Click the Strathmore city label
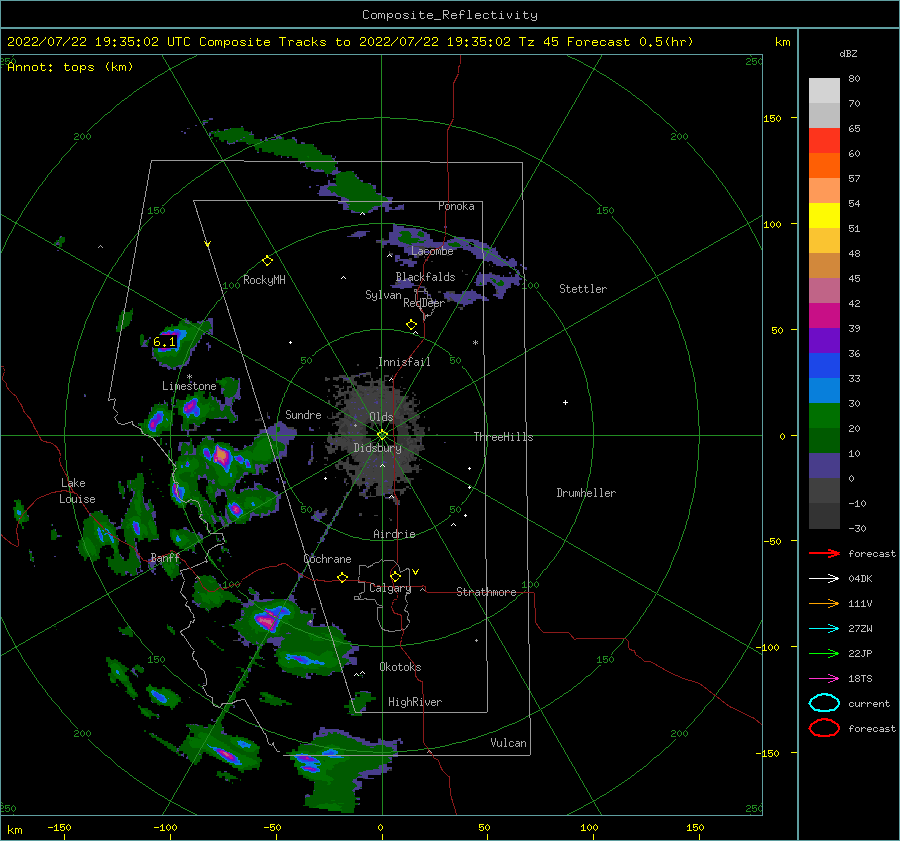900x841 pixels. (486, 592)
